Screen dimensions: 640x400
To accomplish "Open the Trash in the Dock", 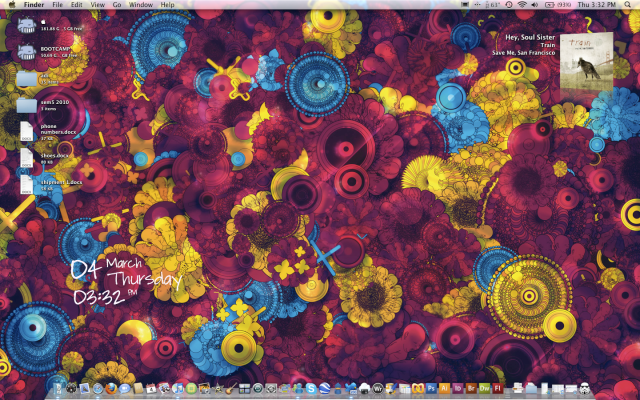I will 587,388.
